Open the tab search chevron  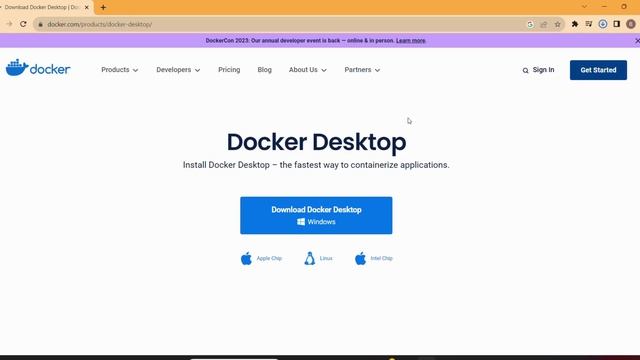584,7
